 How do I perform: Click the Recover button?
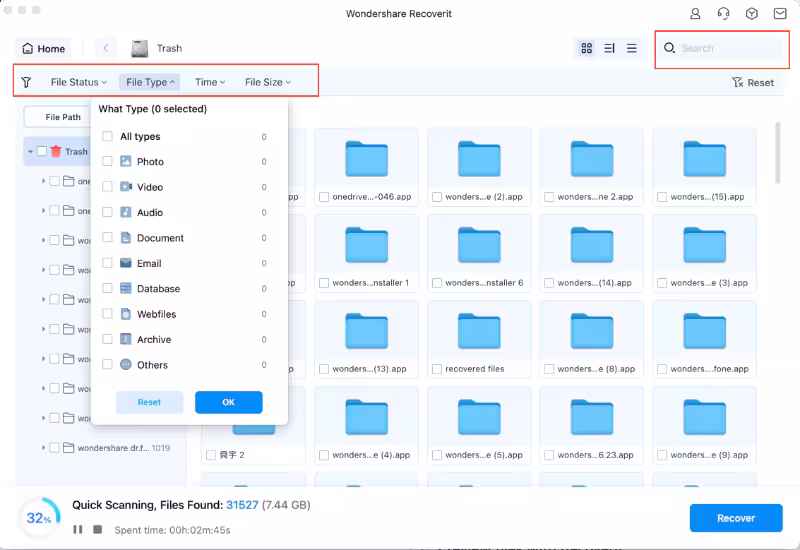point(736,518)
